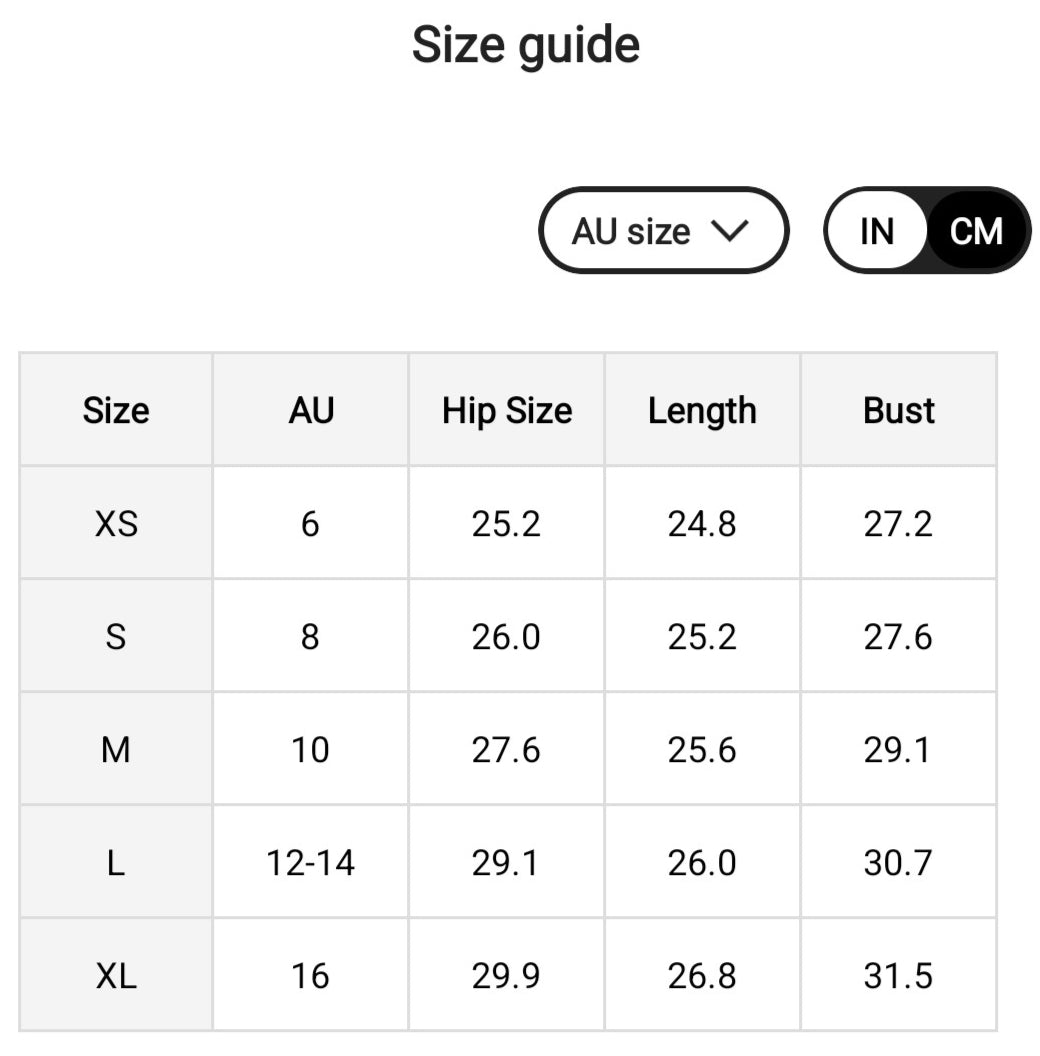Select the XS size row label
The width and height of the screenshot is (1040, 1056).
[x=116, y=523]
